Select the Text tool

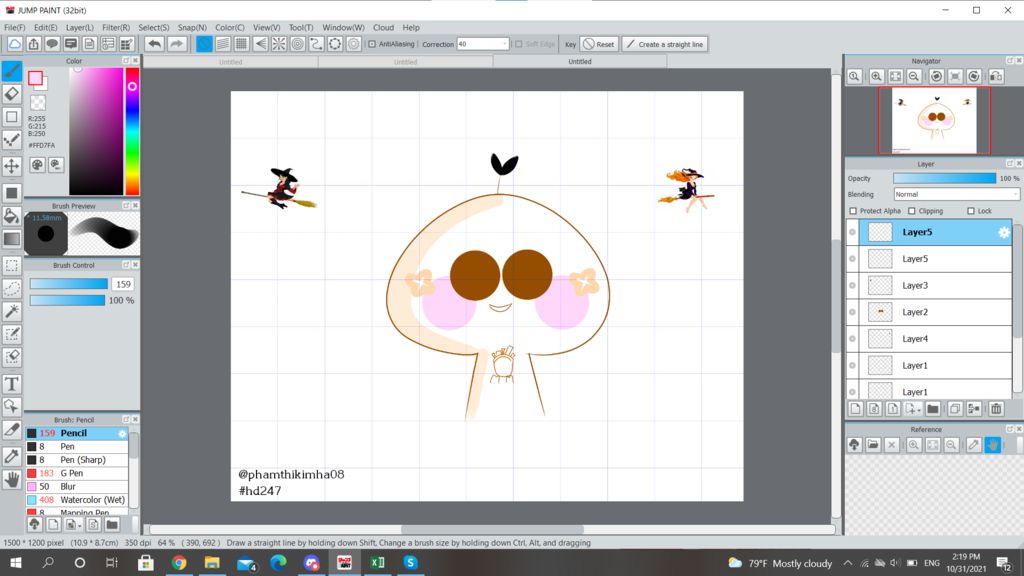coord(12,384)
